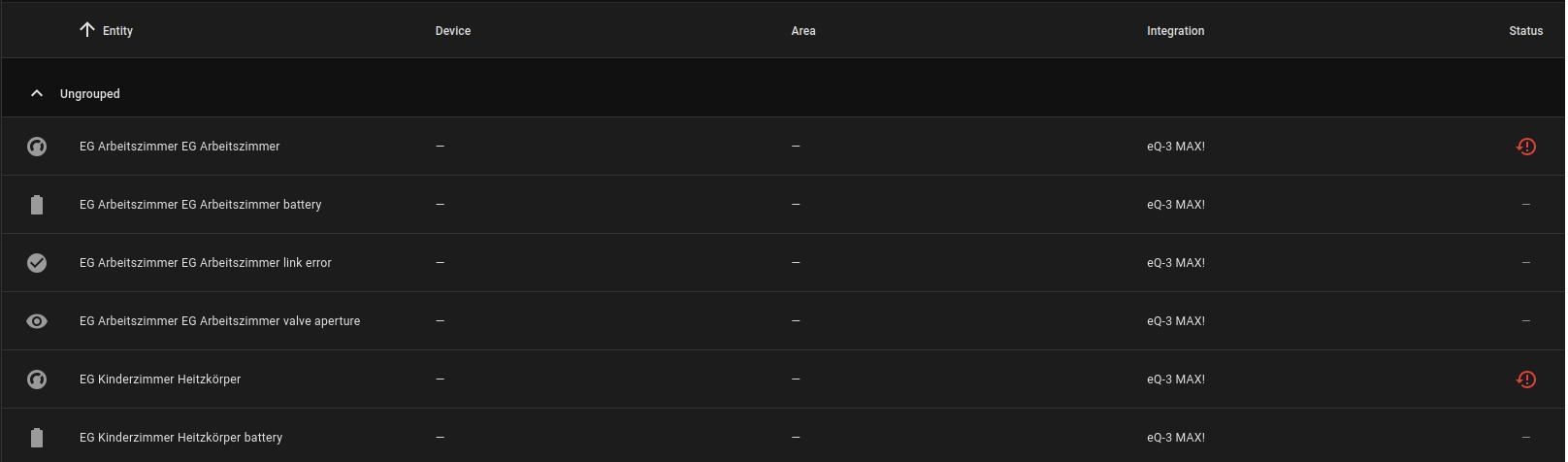Click the EG Kinderzimmer Heizkörper thermostat icon

point(37,379)
